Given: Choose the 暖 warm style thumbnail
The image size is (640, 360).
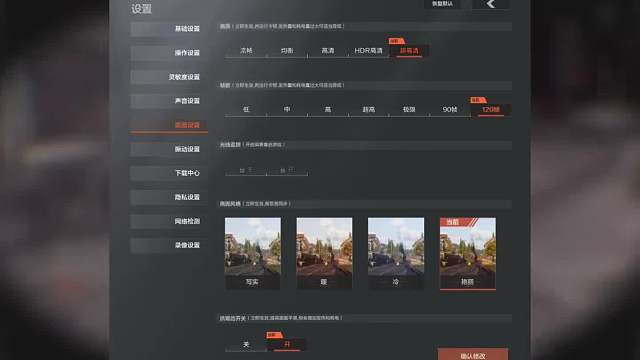Looking at the screenshot, I should click(324, 253).
